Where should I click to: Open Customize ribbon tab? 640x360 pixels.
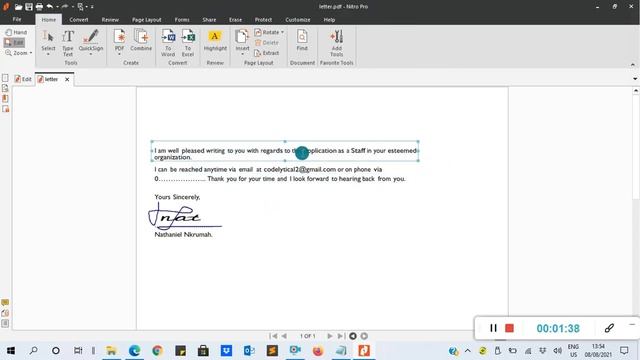(x=298, y=20)
